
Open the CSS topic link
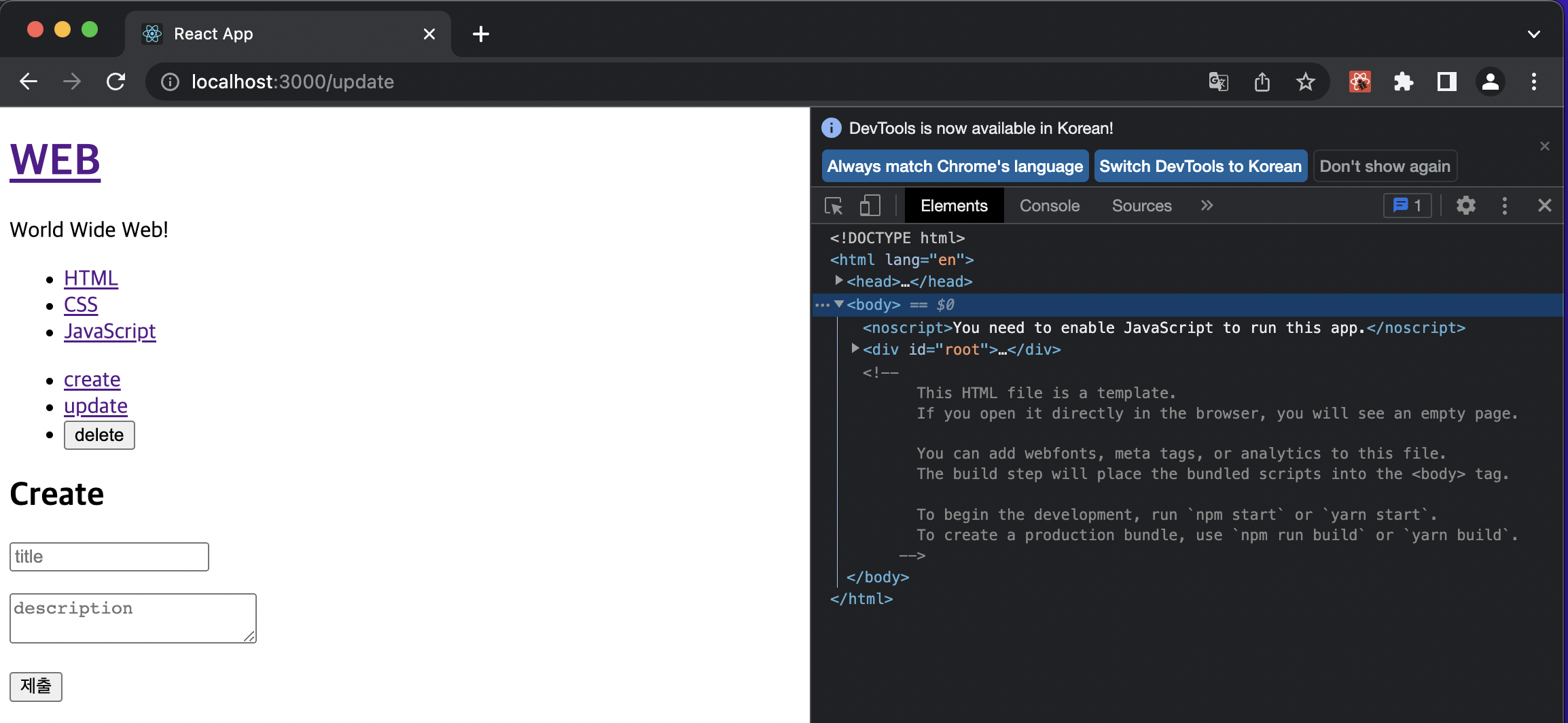[x=81, y=304]
